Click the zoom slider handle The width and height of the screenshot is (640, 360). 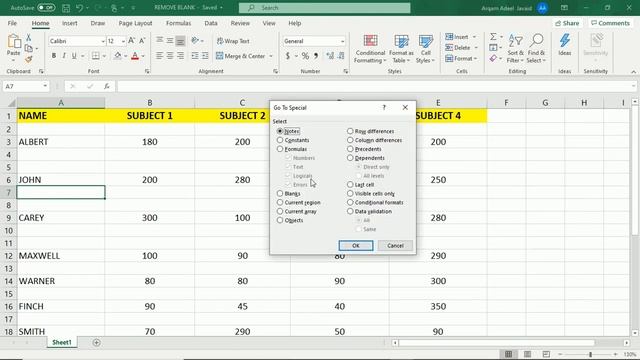590,354
